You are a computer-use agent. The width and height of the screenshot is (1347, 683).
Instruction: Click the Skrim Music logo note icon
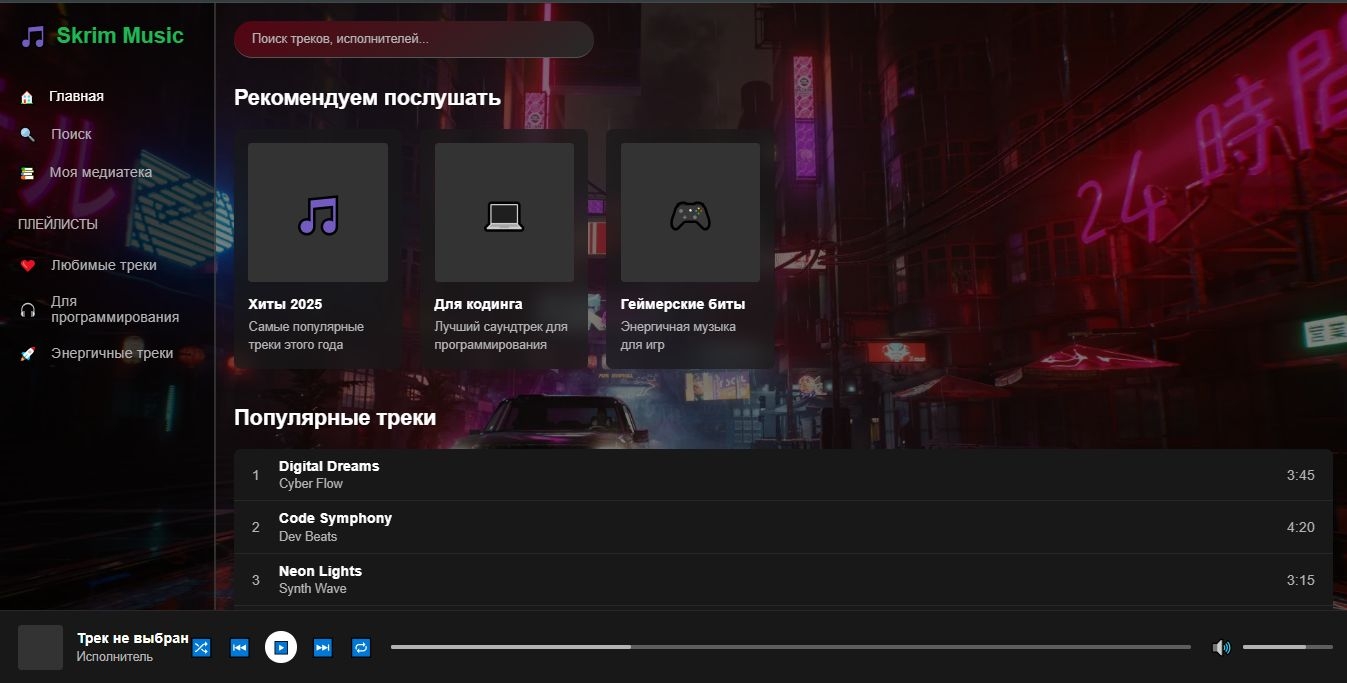[x=33, y=37]
